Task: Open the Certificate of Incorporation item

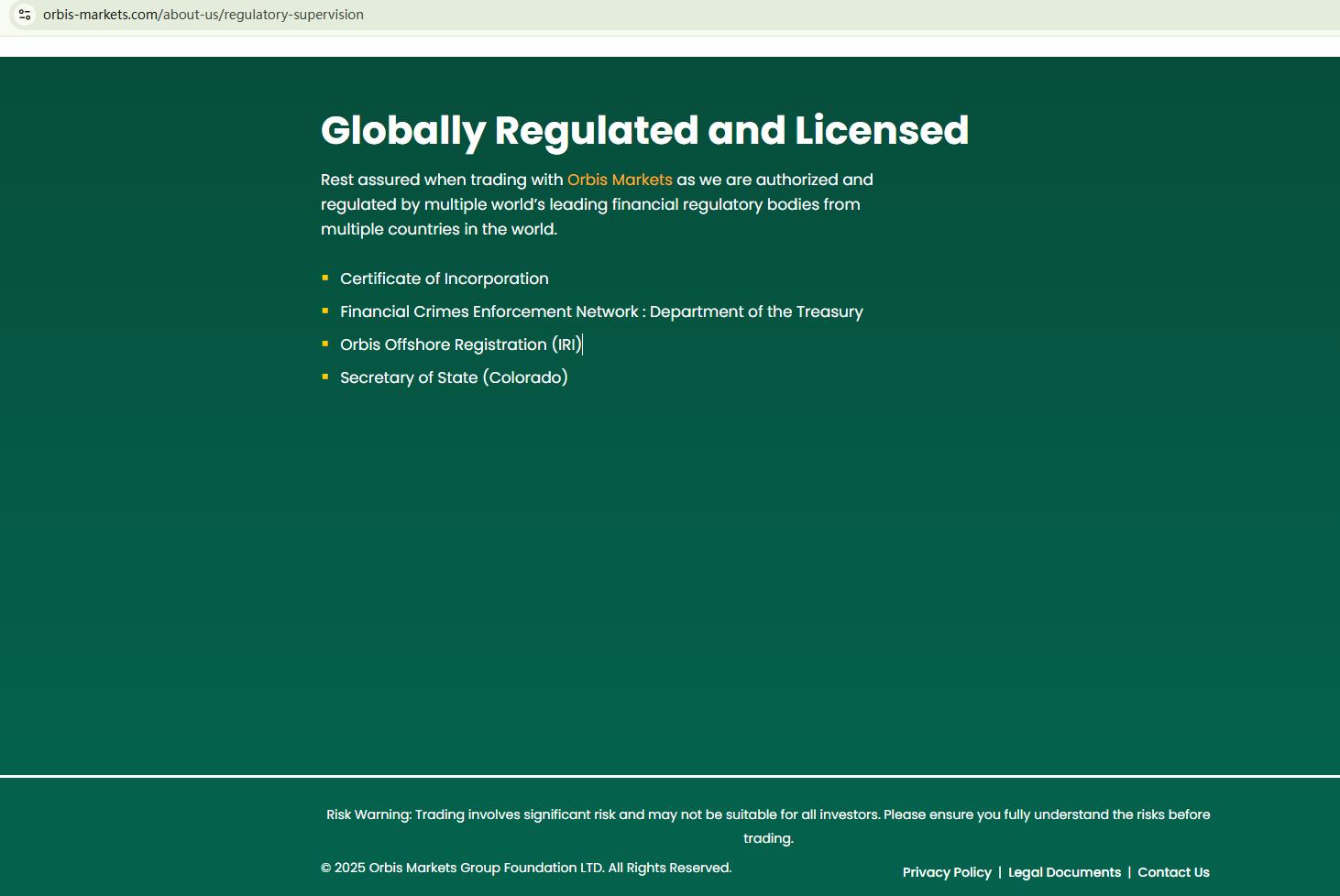Action: pyautogui.click(x=444, y=279)
